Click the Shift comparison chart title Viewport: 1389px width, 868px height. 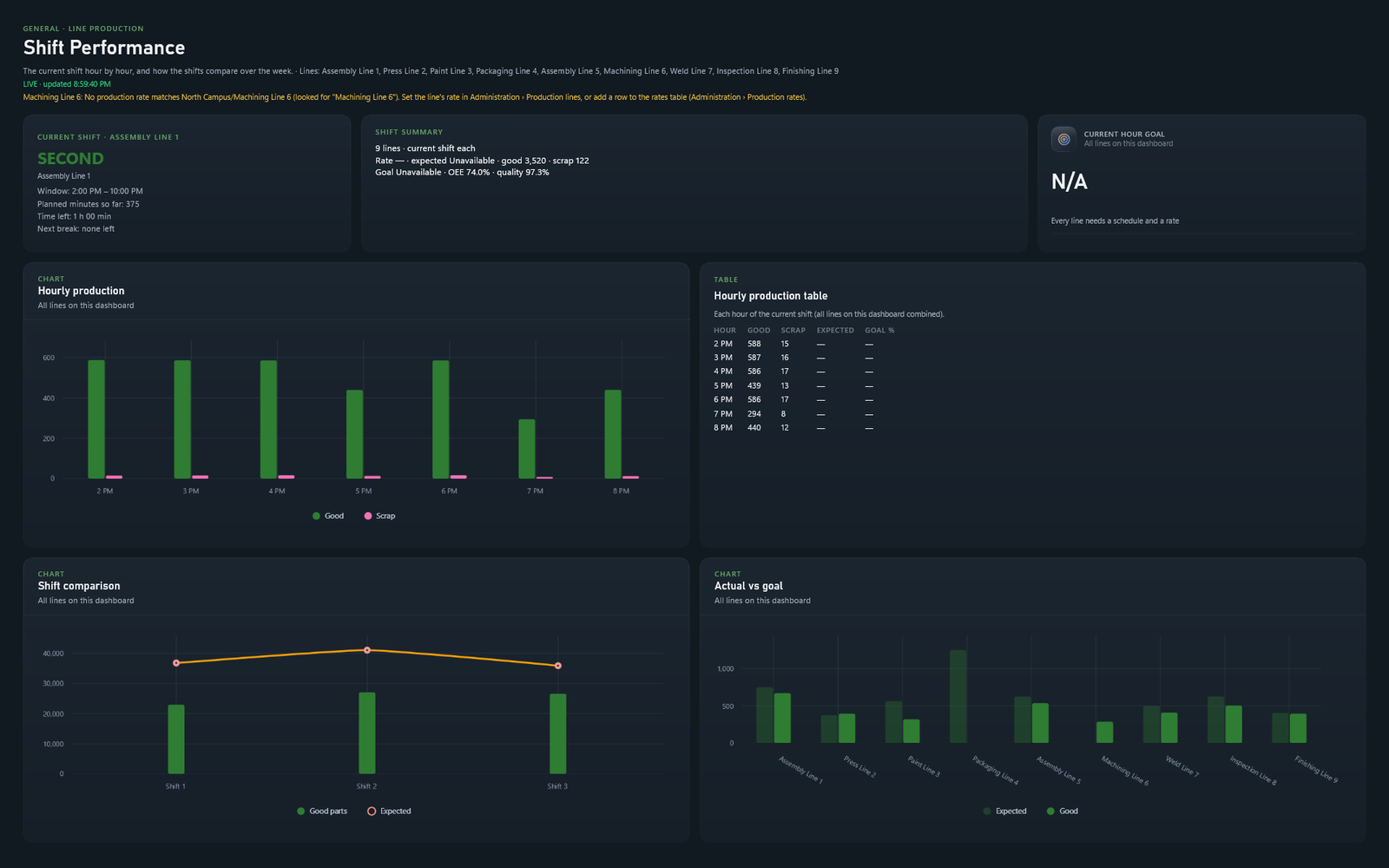click(79, 586)
